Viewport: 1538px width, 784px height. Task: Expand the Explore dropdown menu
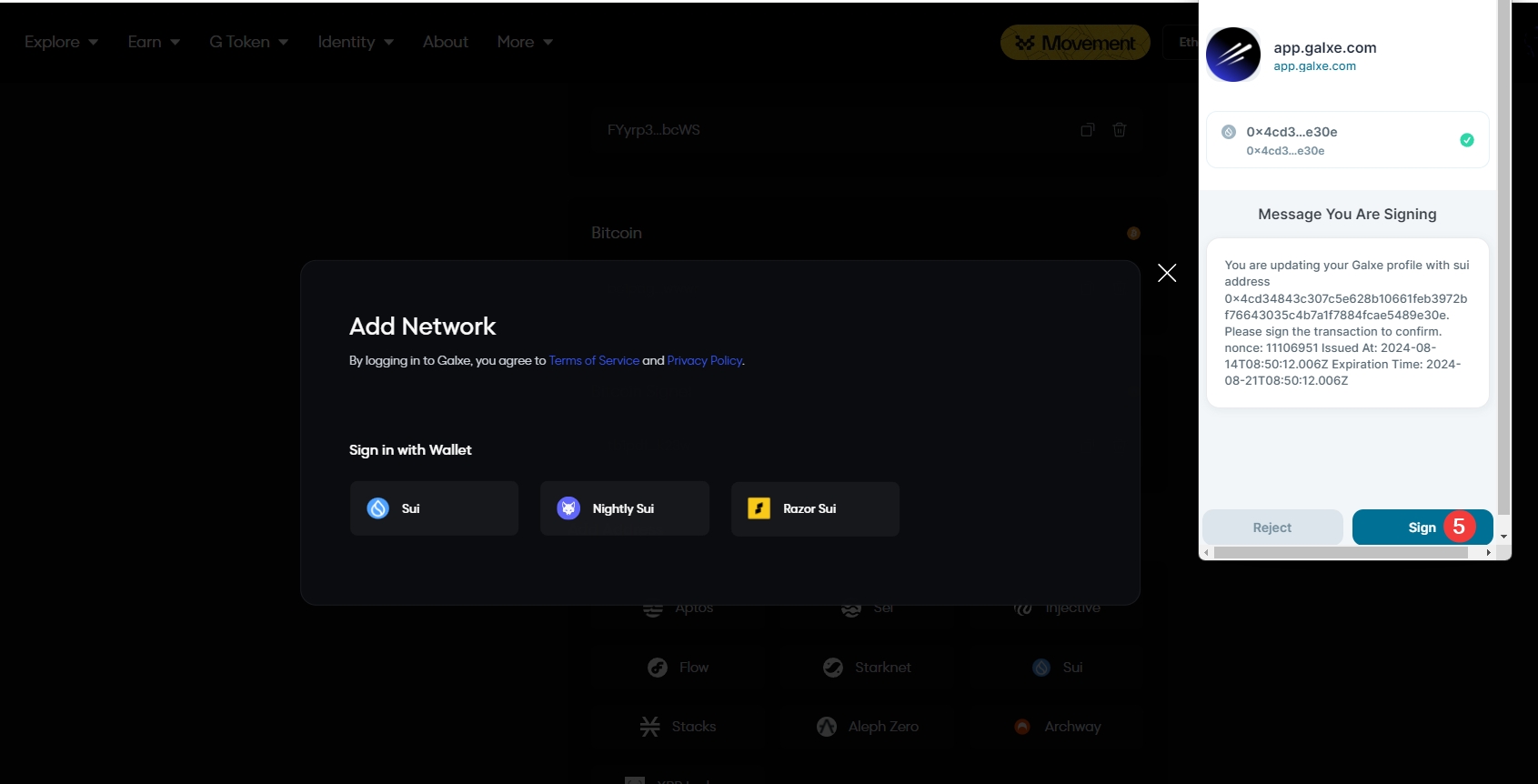(61, 42)
